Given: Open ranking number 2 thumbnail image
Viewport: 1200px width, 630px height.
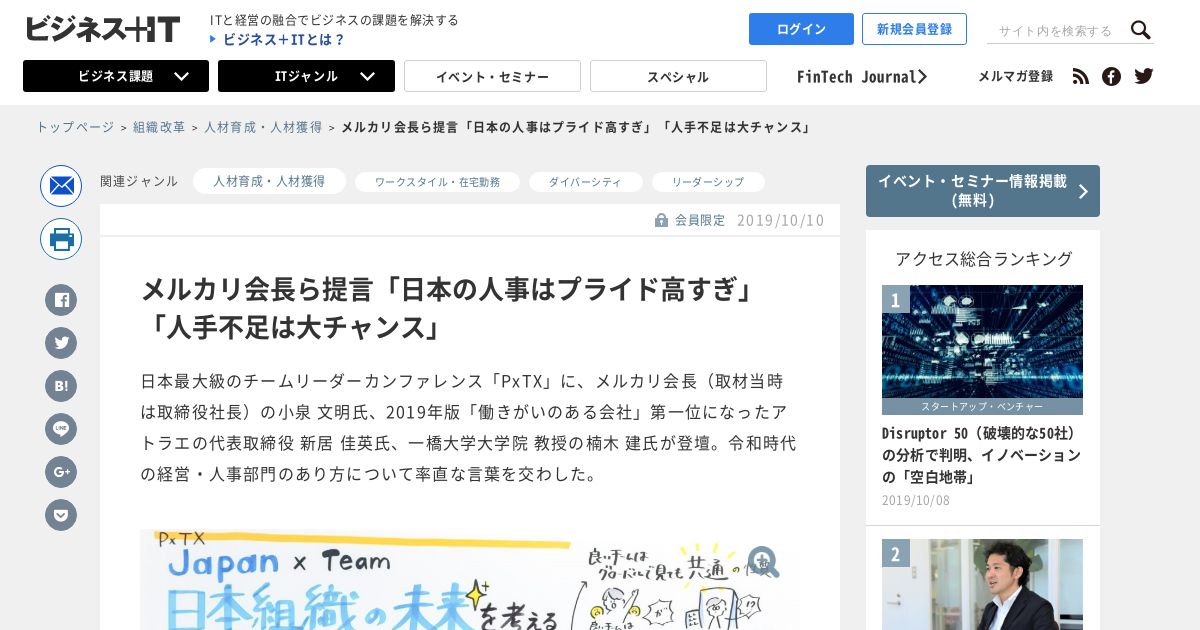Looking at the screenshot, I should [982, 584].
